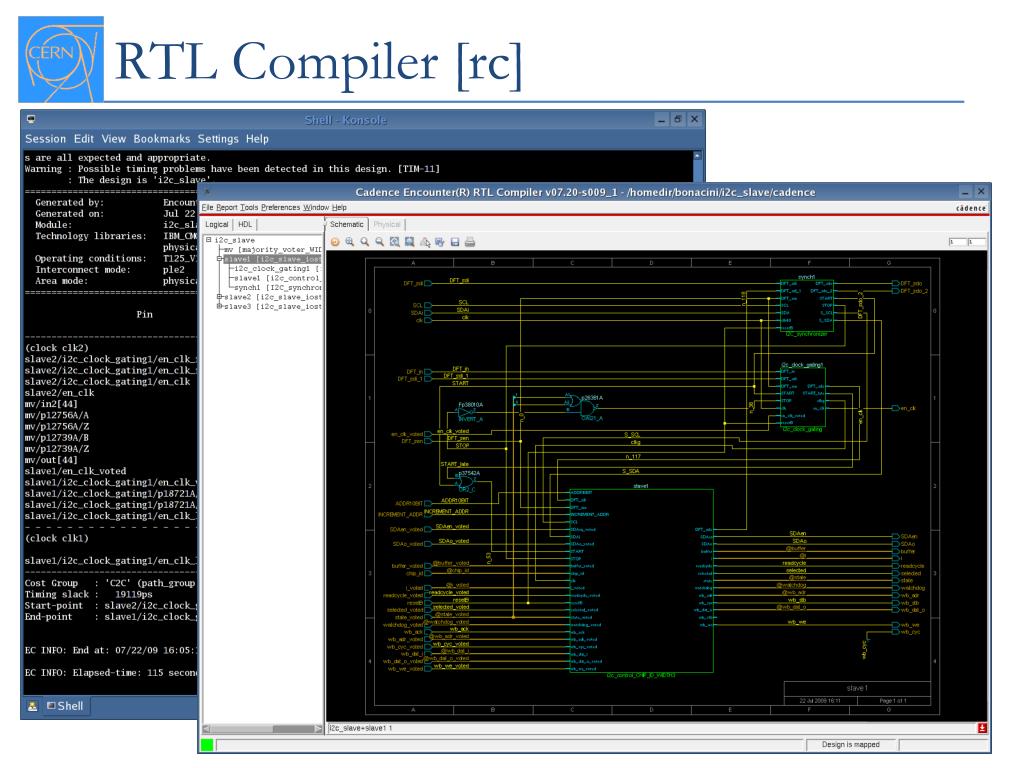
Task: Click the 'Design is mapped' status text
Action: coord(850,744)
